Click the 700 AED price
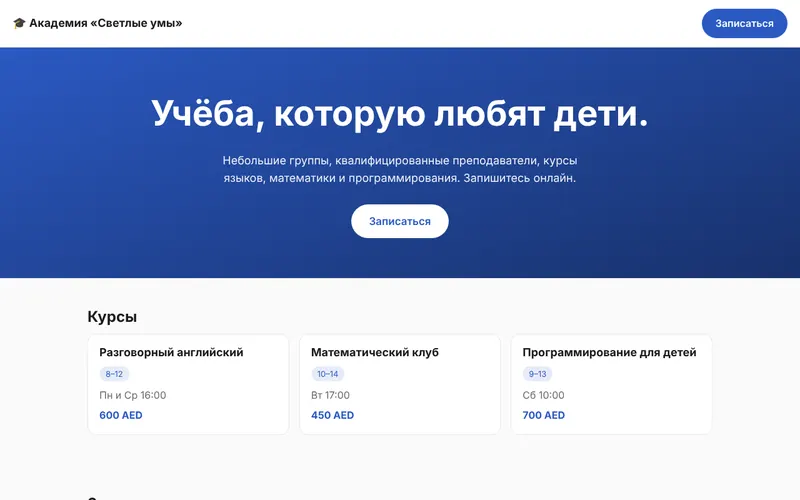 (544, 415)
